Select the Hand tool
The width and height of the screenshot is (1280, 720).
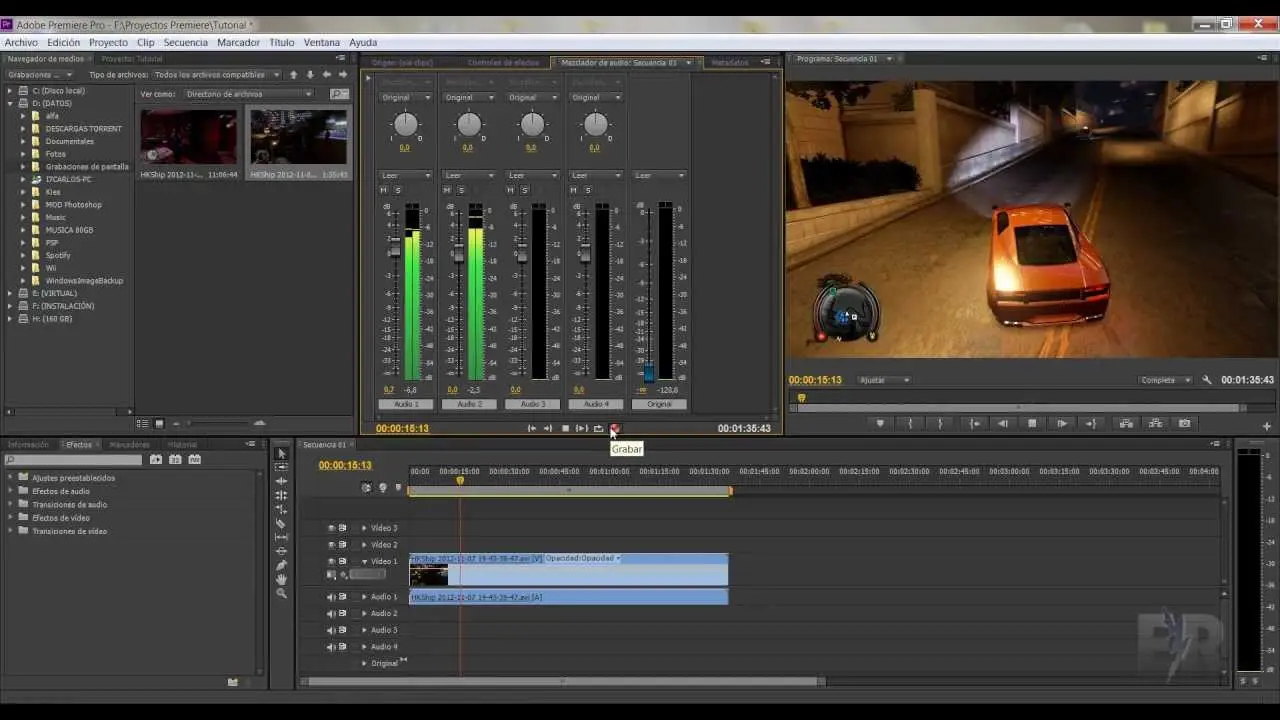(281, 579)
